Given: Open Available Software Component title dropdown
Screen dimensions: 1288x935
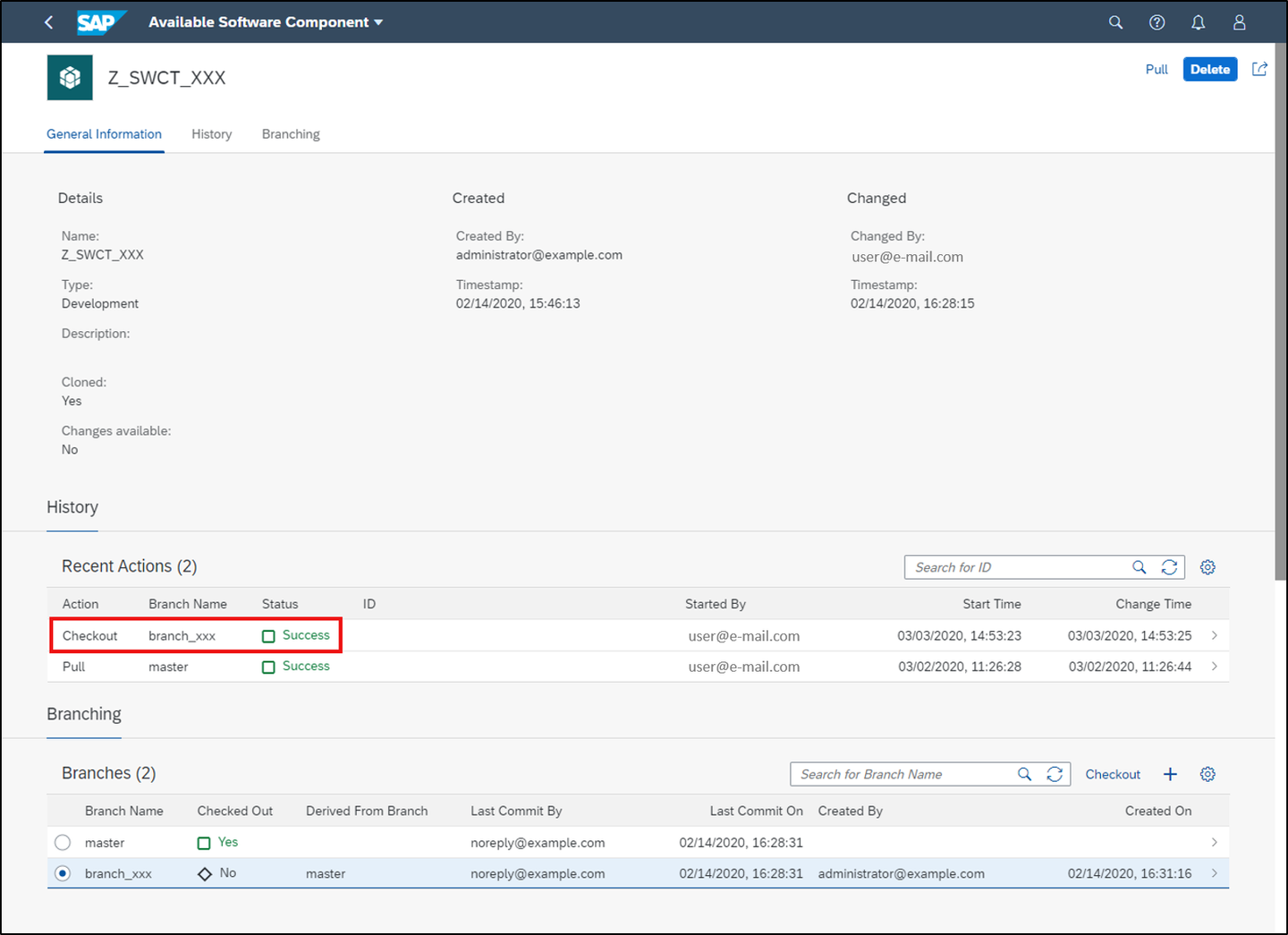Looking at the screenshot, I should pyautogui.click(x=266, y=22).
